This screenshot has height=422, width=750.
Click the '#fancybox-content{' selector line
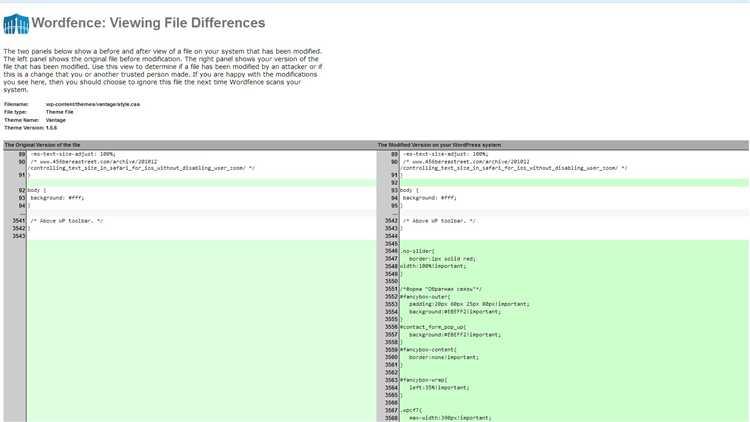coord(428,350)
